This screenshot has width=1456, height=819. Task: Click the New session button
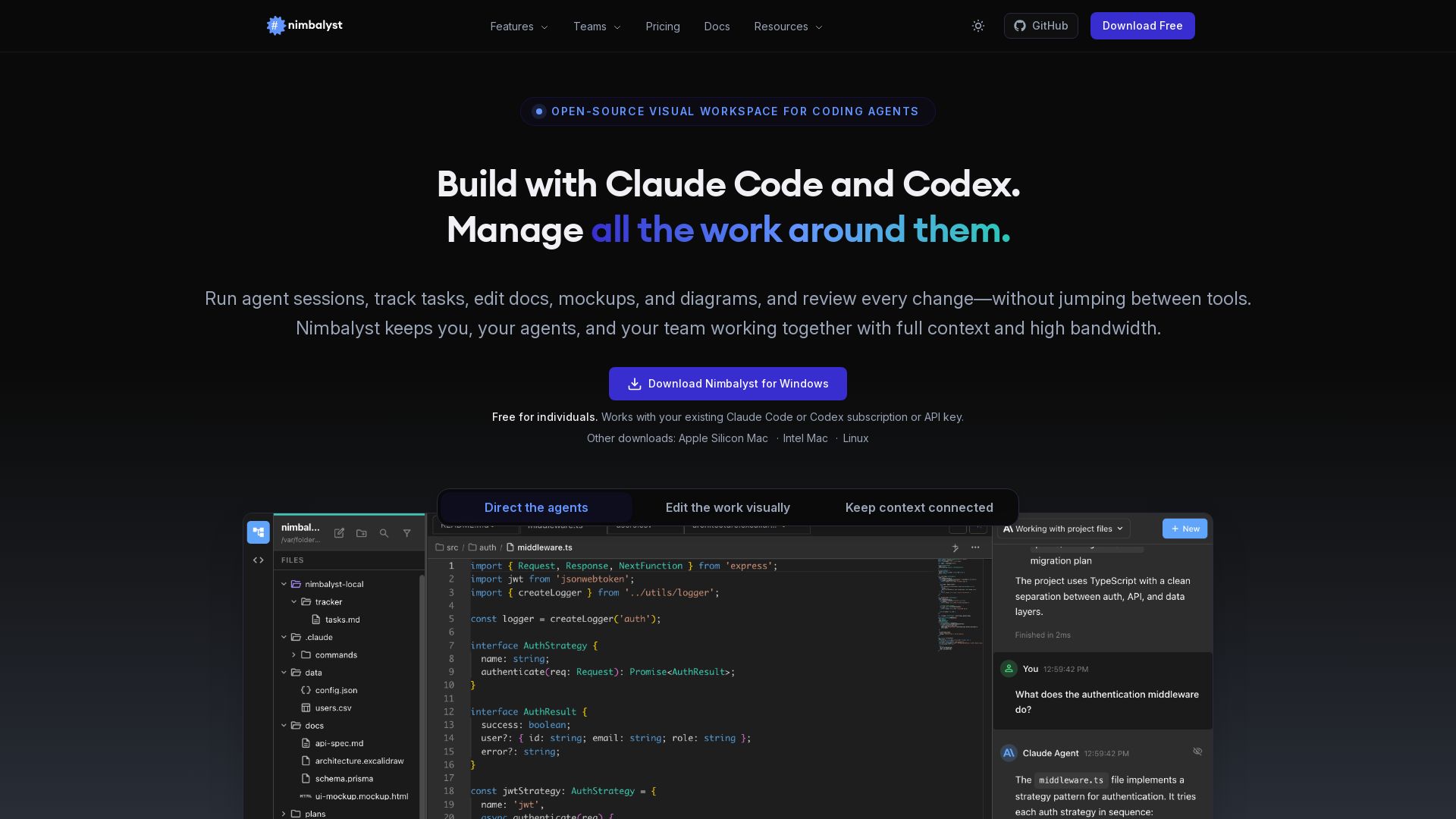pos(1185,529)
